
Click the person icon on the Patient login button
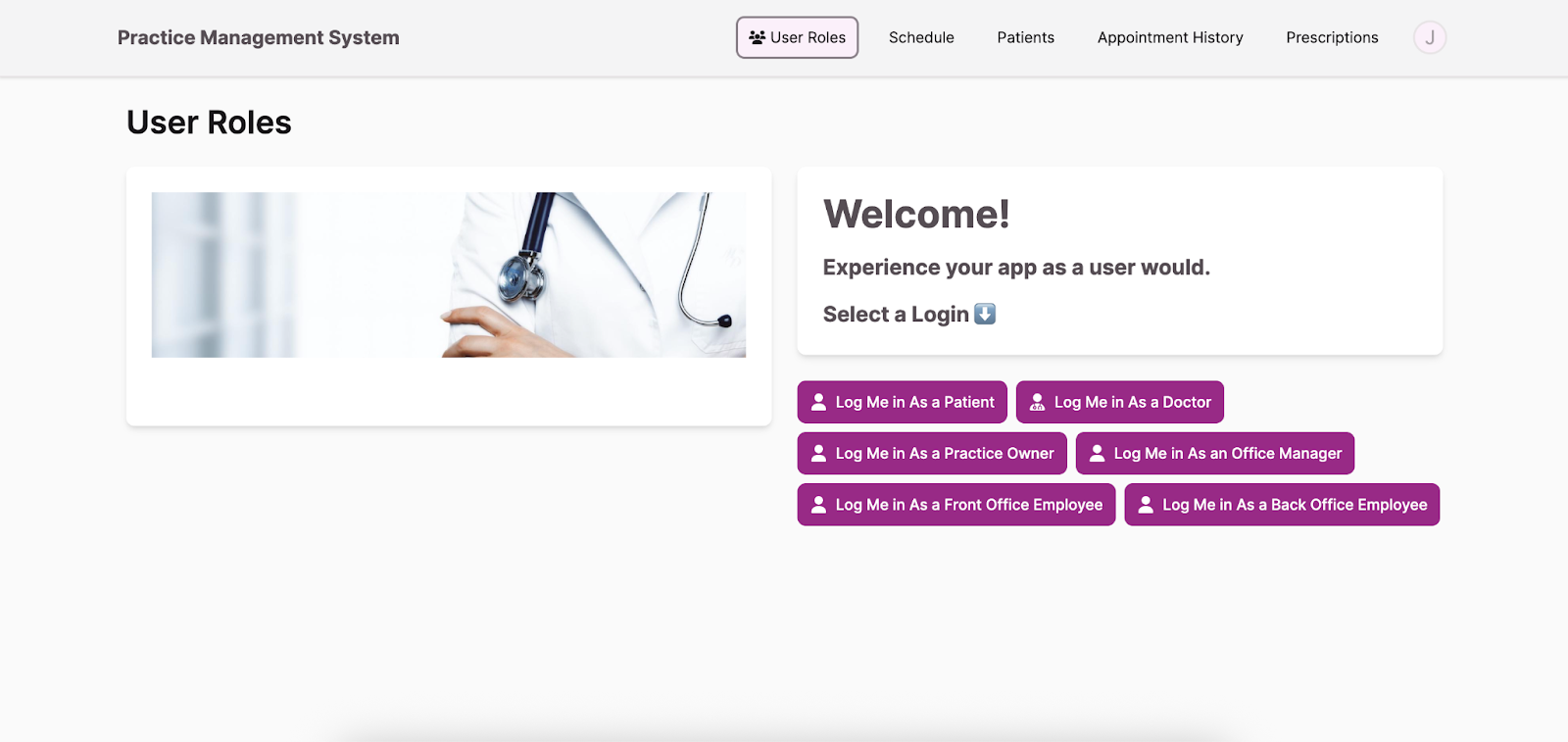click(818, 402)
